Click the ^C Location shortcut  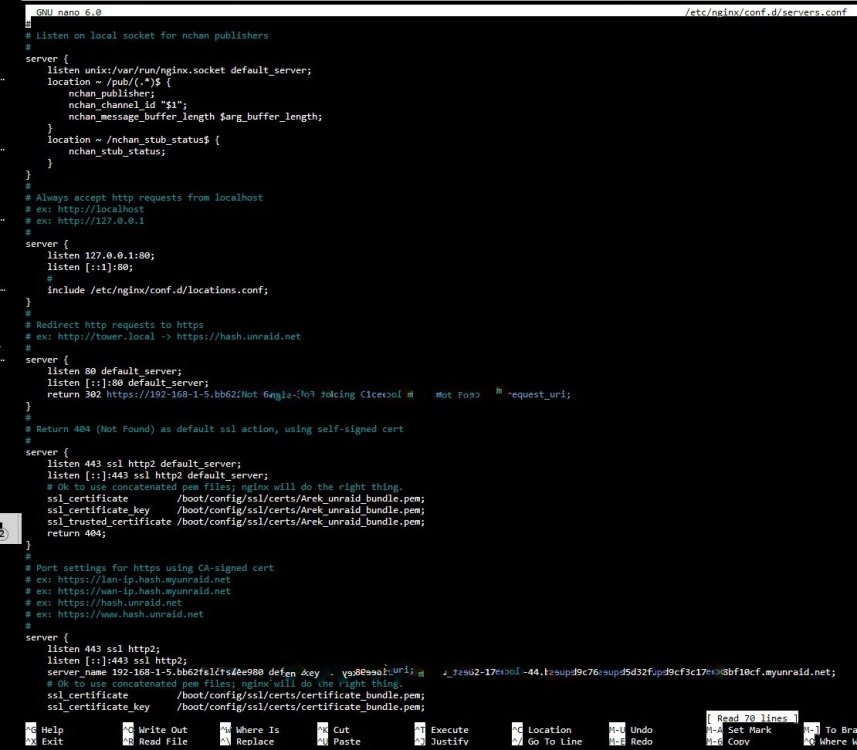coord(542,730)
